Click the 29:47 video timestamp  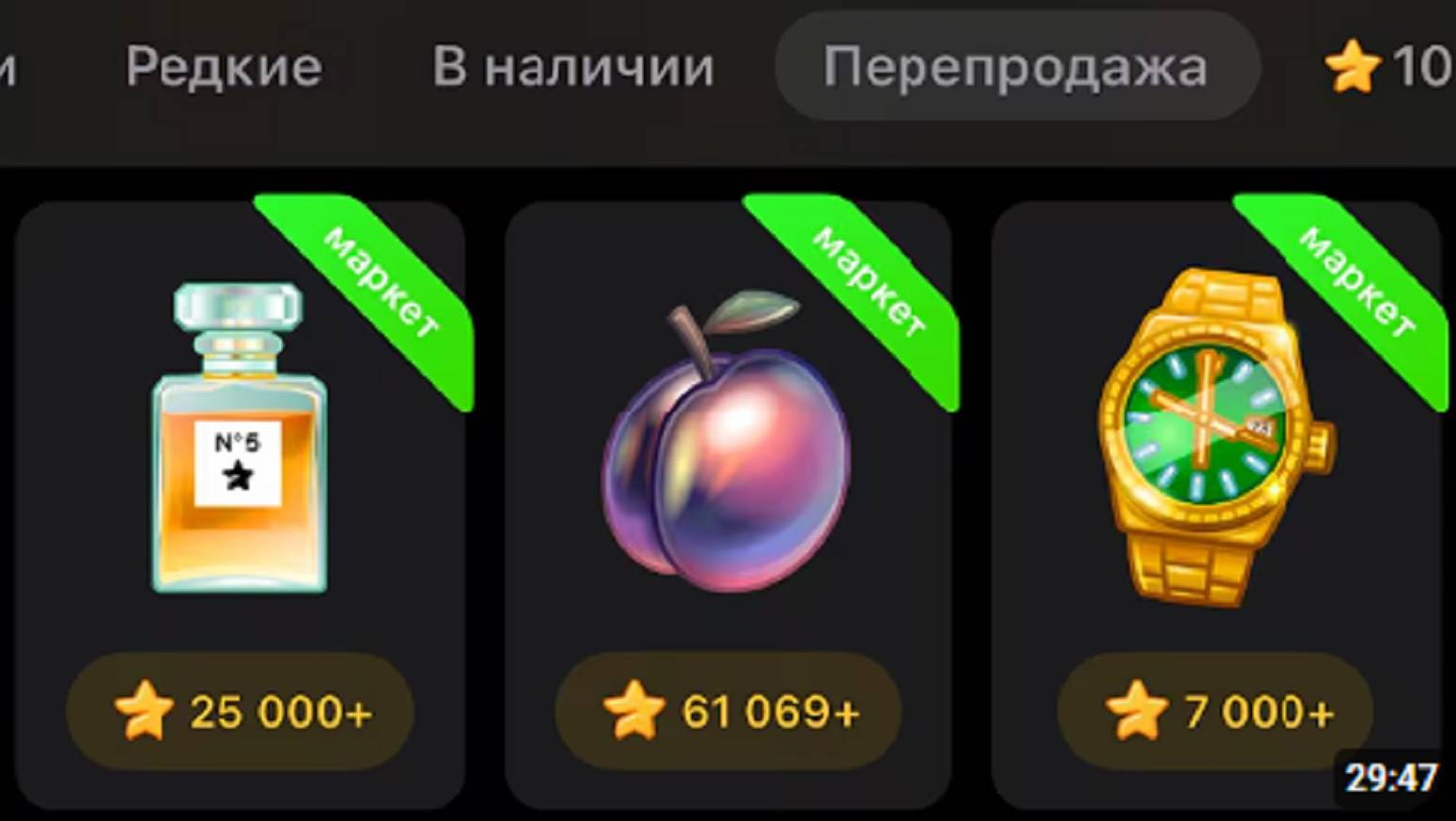pyautogui.click(x=1391, y=779)
